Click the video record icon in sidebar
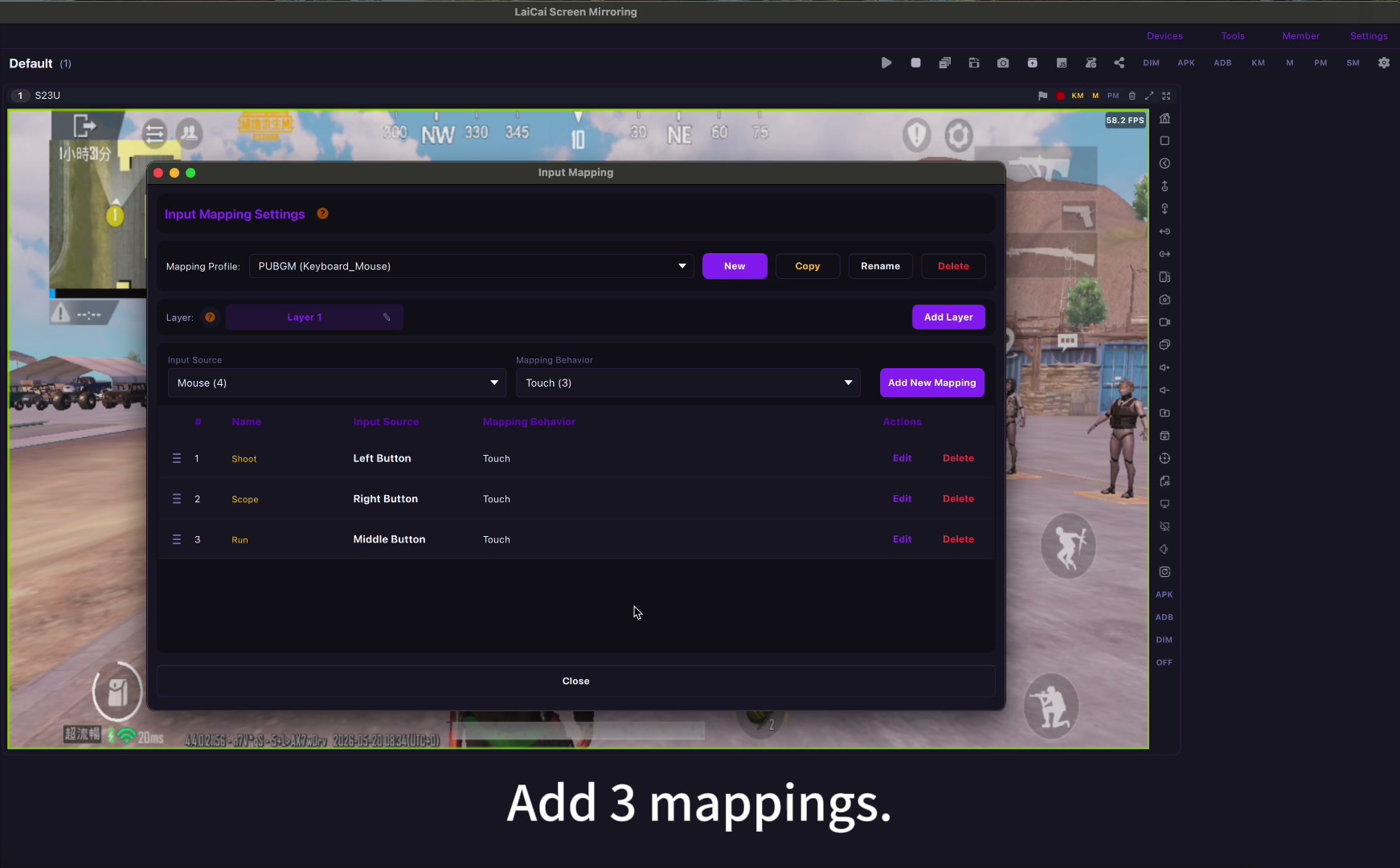Image resolution: width=1400 pixels, height=868 pixels. click(1165, 322)
